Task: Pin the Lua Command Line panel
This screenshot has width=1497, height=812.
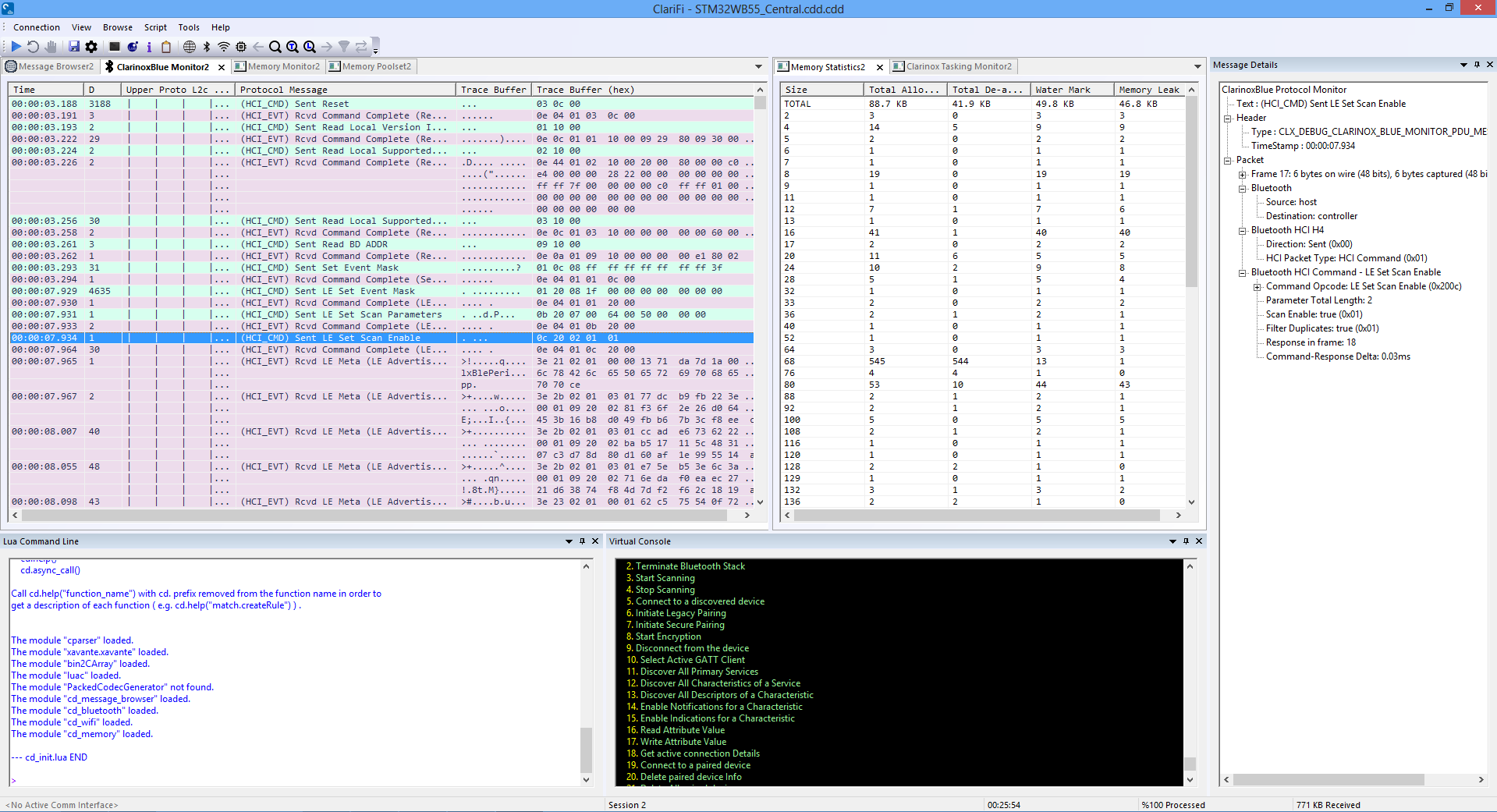Action: tap(580, 541)
